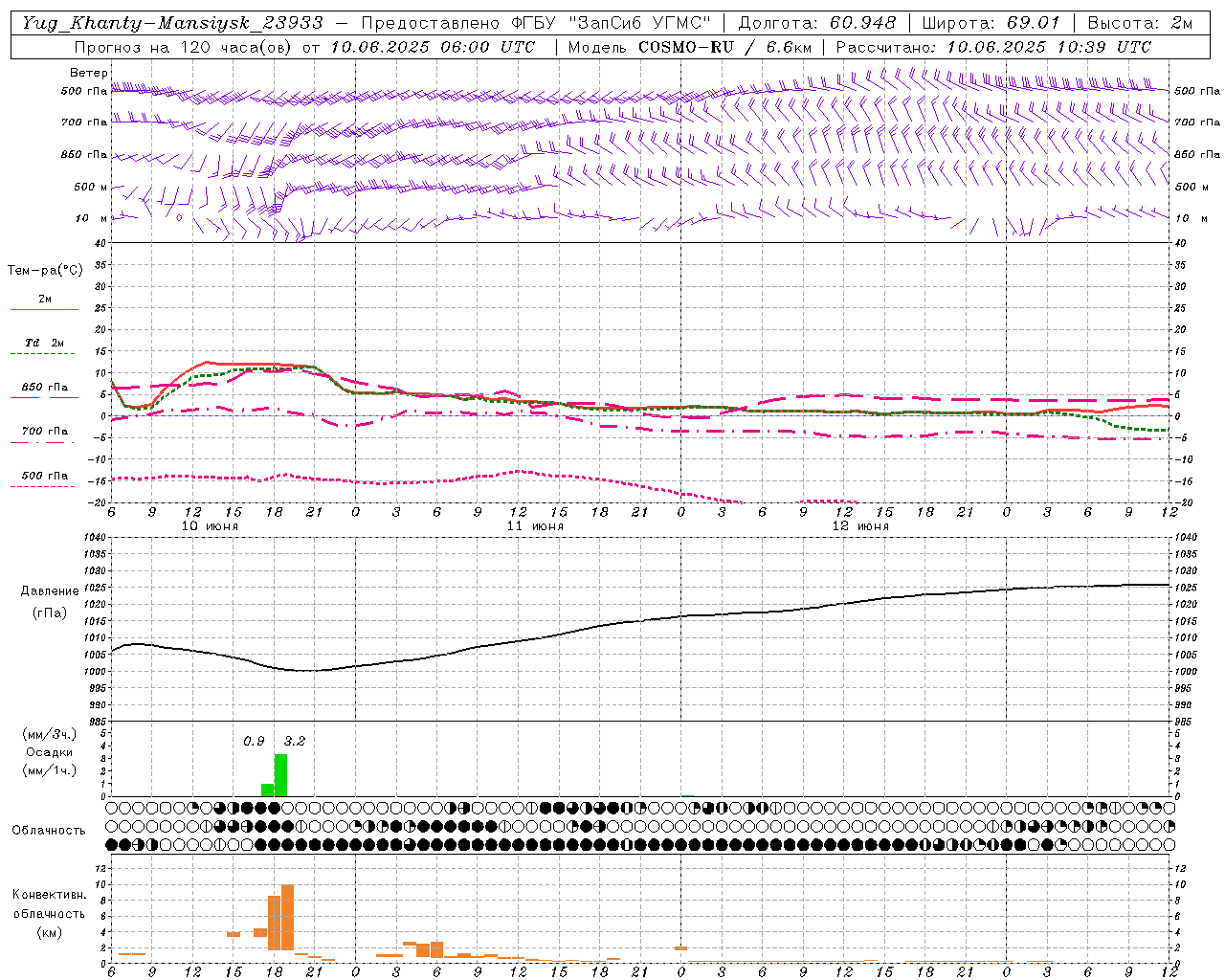
Task: Click the 12 июня date label
Action: pos(860,525)
